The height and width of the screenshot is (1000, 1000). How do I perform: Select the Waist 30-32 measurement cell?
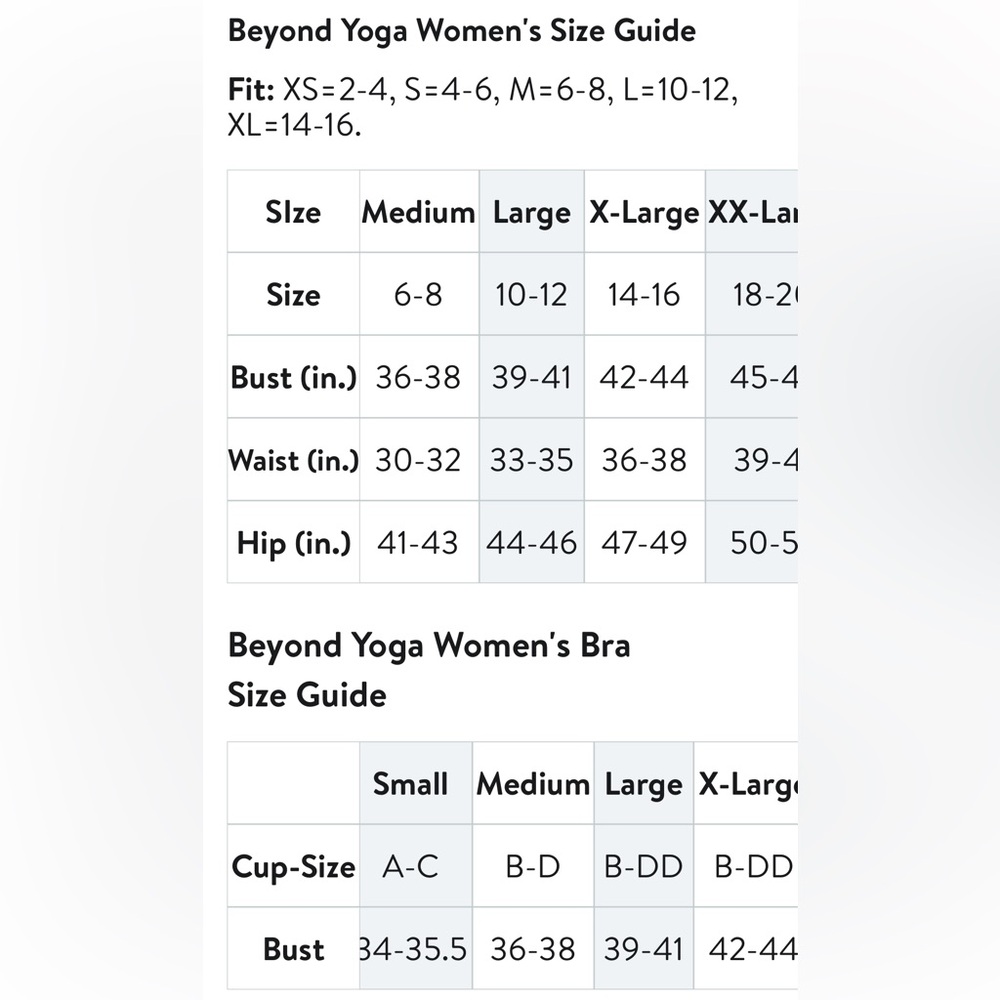click(419, 459)
